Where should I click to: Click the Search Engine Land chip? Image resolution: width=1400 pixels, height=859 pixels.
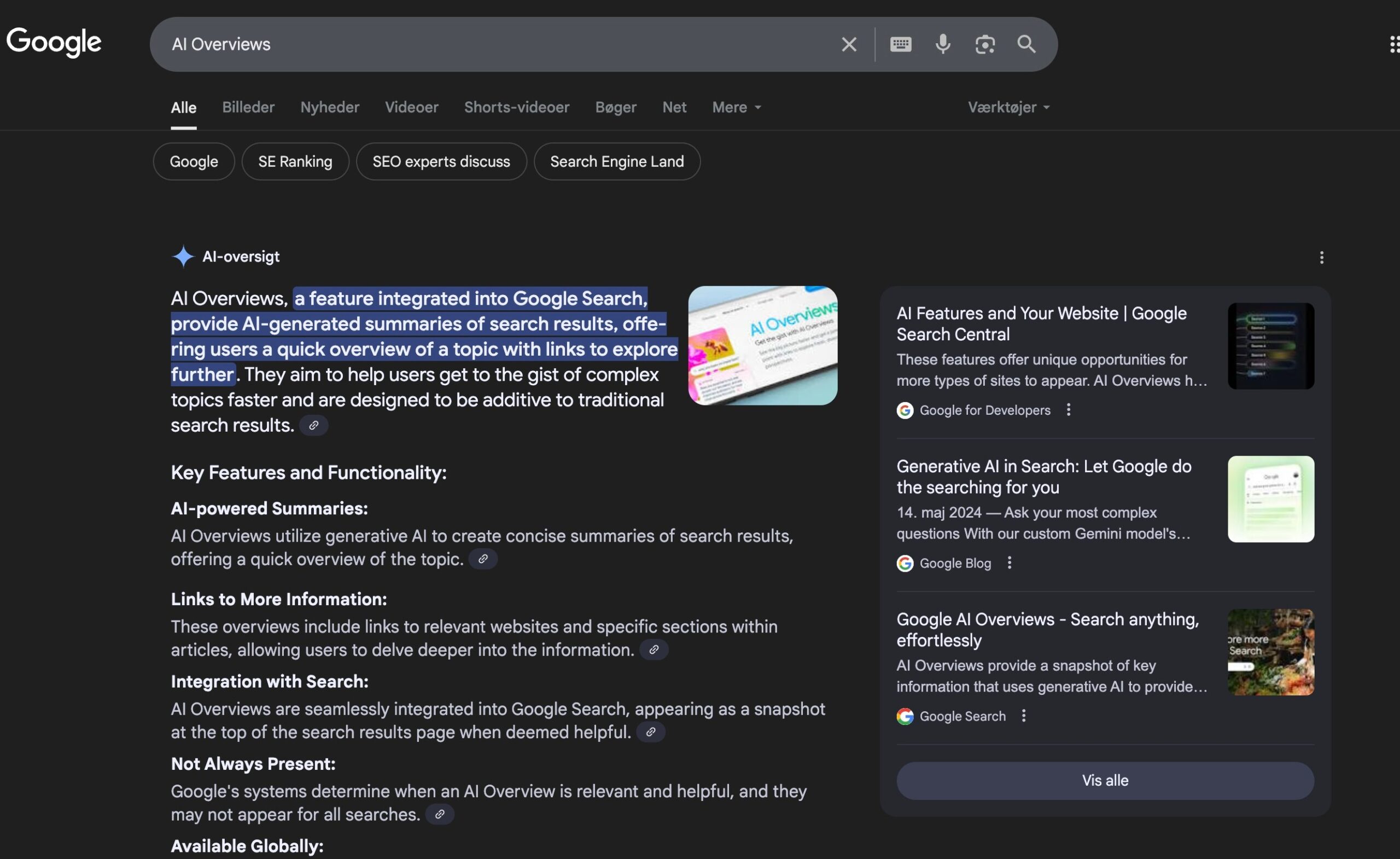pos(616,161)
